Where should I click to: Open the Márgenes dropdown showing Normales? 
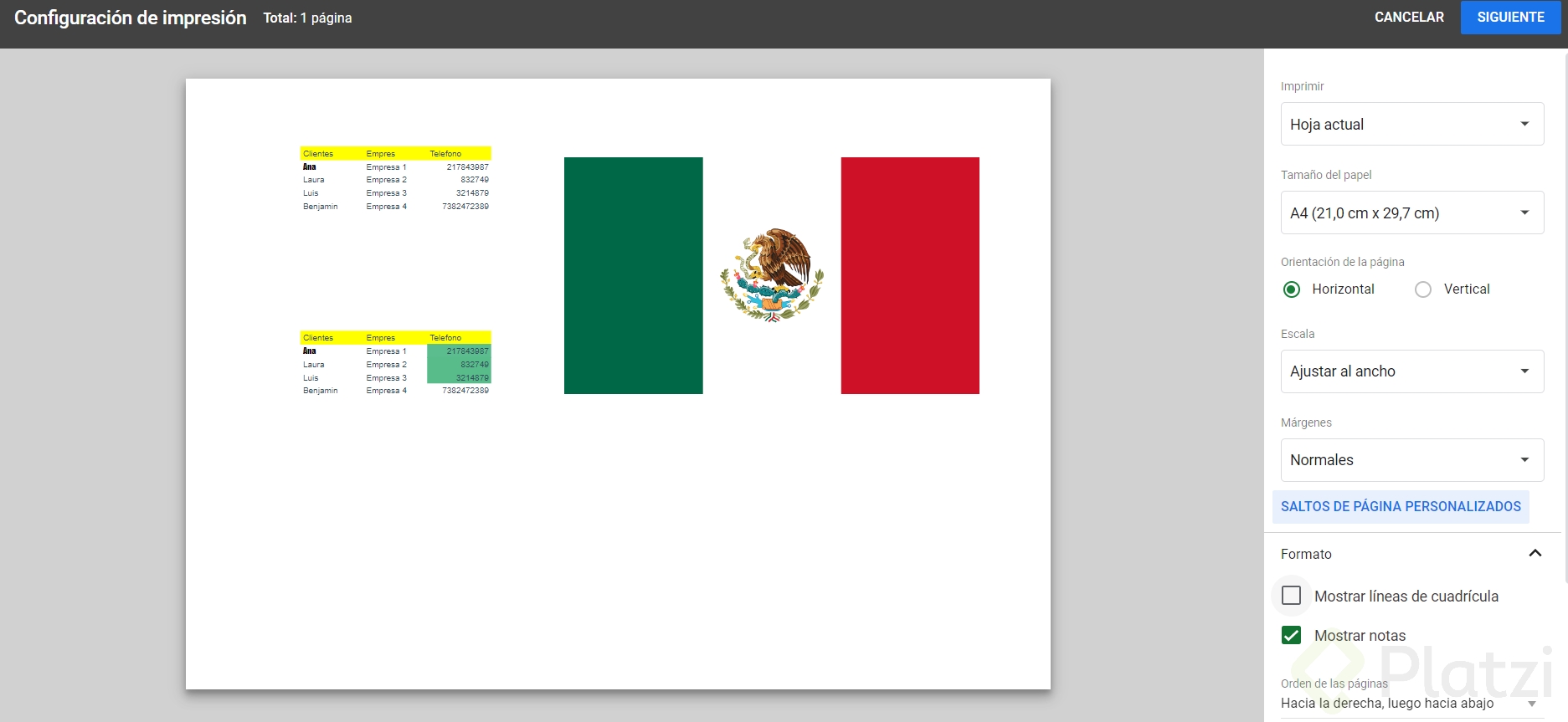tap(1412, 460)
